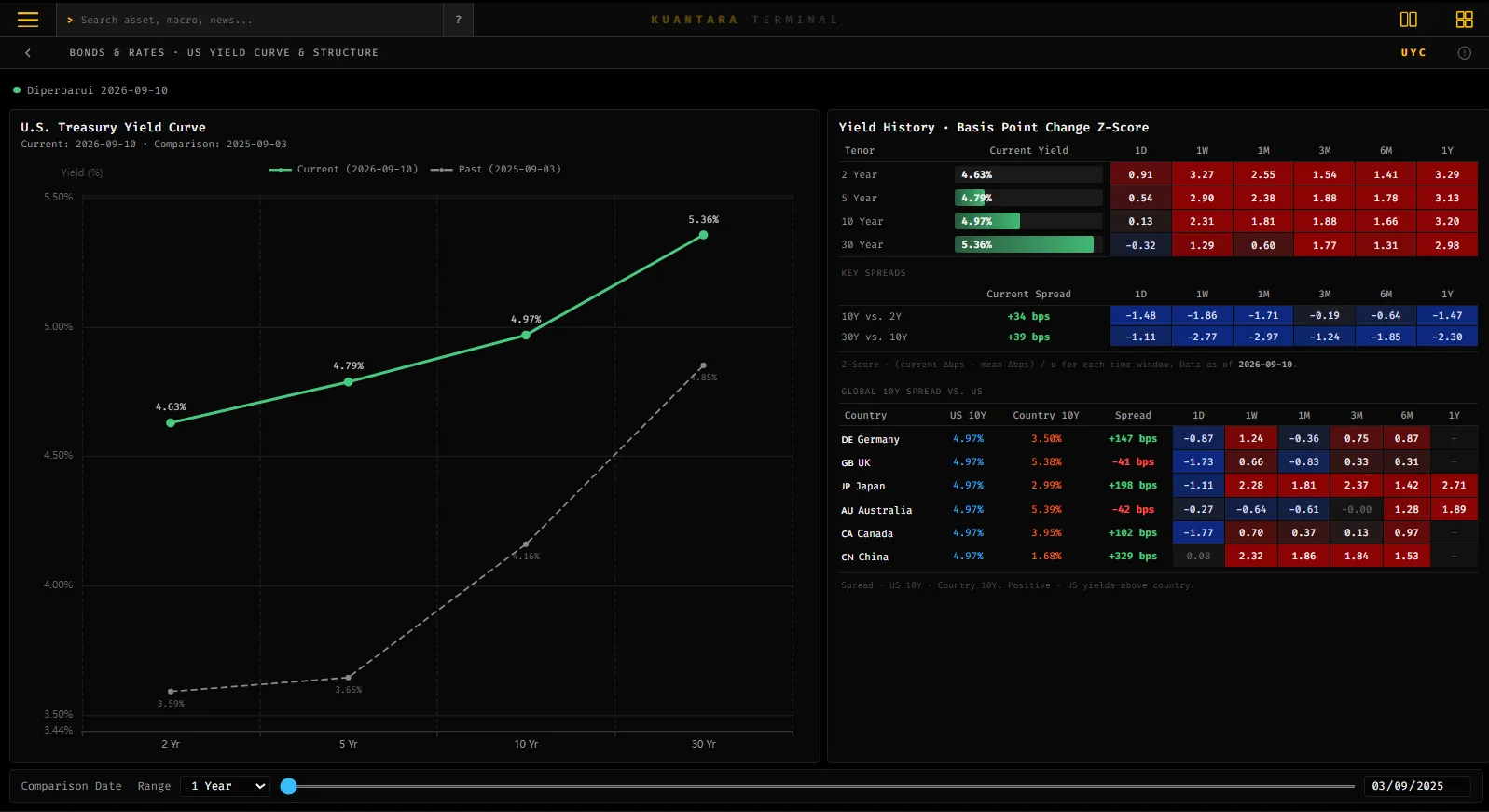Screen dimensions: 1489x812
Task: Click the Country column header
Action: (865, 416)
